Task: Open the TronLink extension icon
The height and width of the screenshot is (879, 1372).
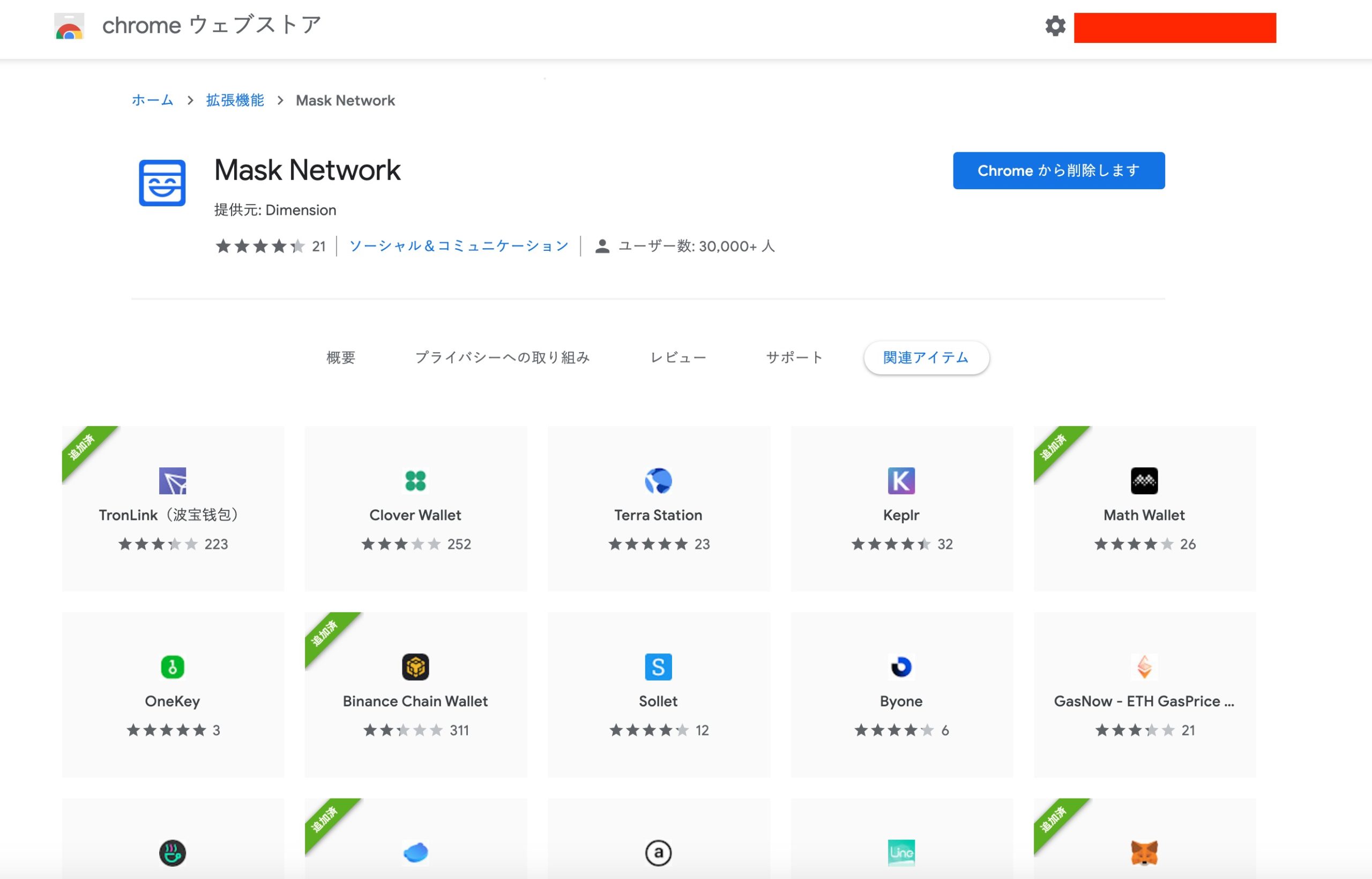Action: [173, 481]
